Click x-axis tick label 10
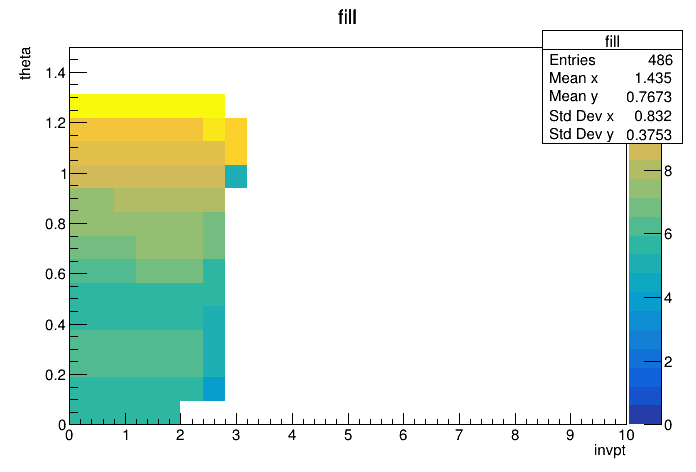 [626, 435]
